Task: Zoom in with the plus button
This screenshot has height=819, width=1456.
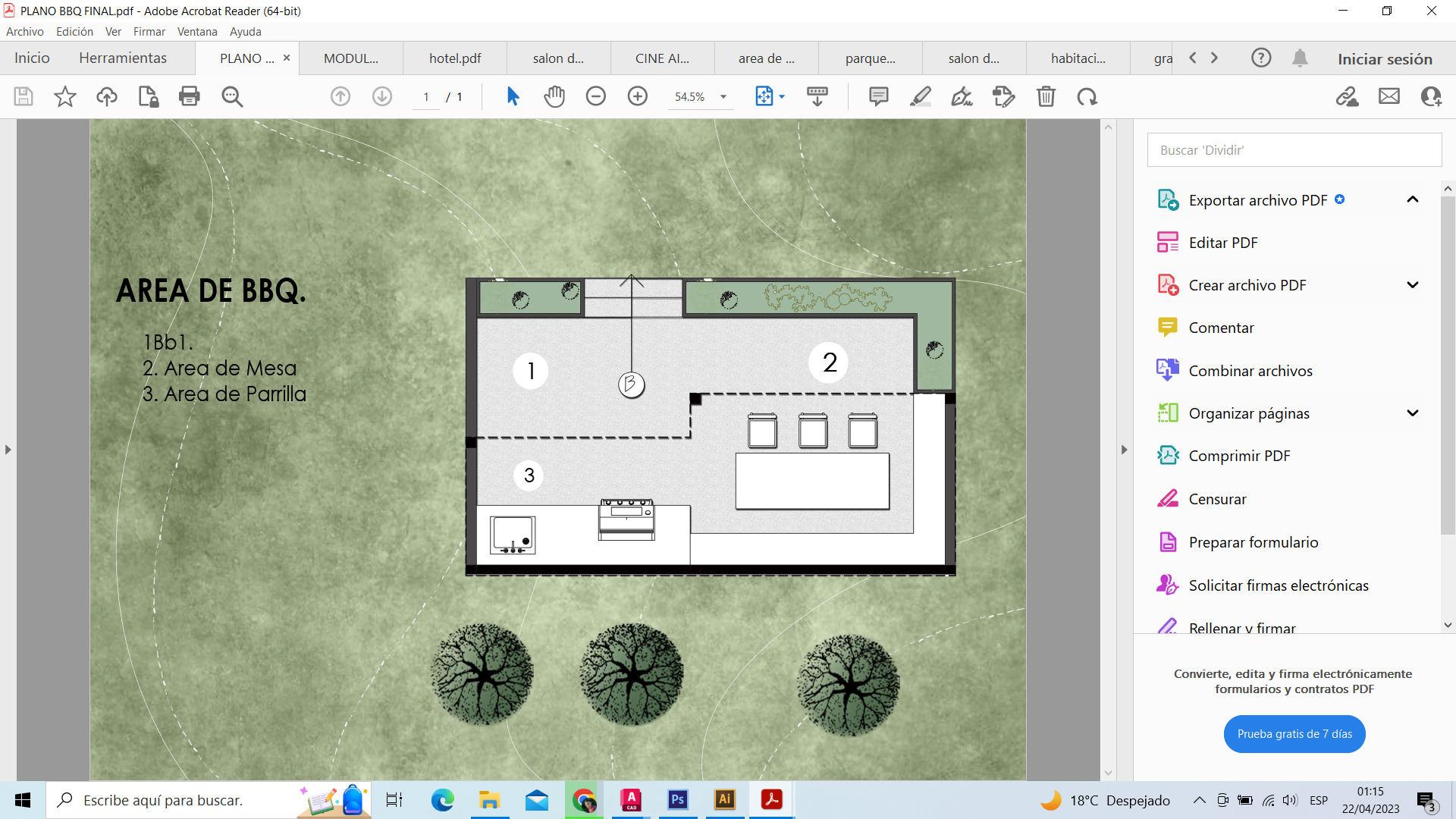Action: click(637, 96)
